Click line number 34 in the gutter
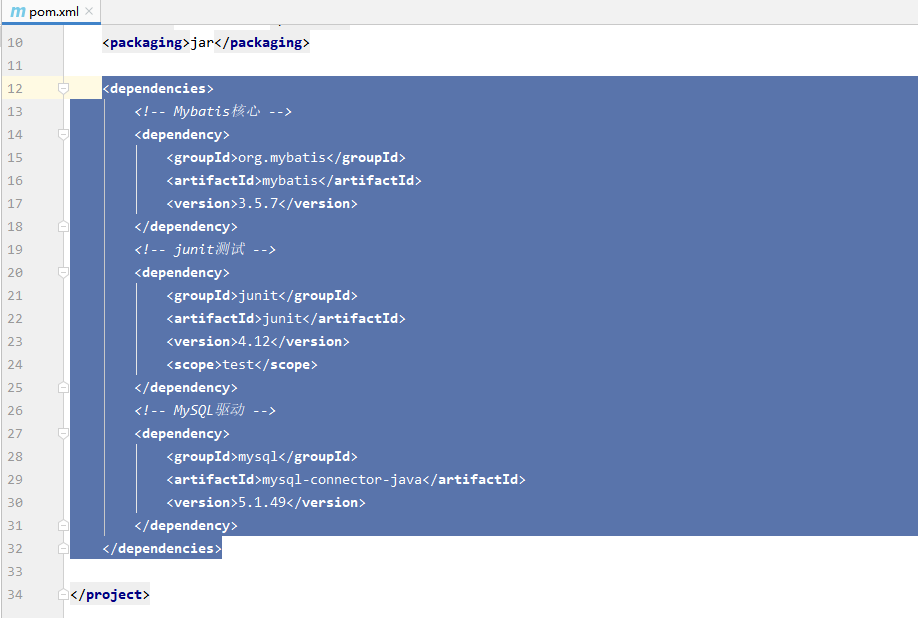This screenshot has height=618, width=918. (15, 595)
